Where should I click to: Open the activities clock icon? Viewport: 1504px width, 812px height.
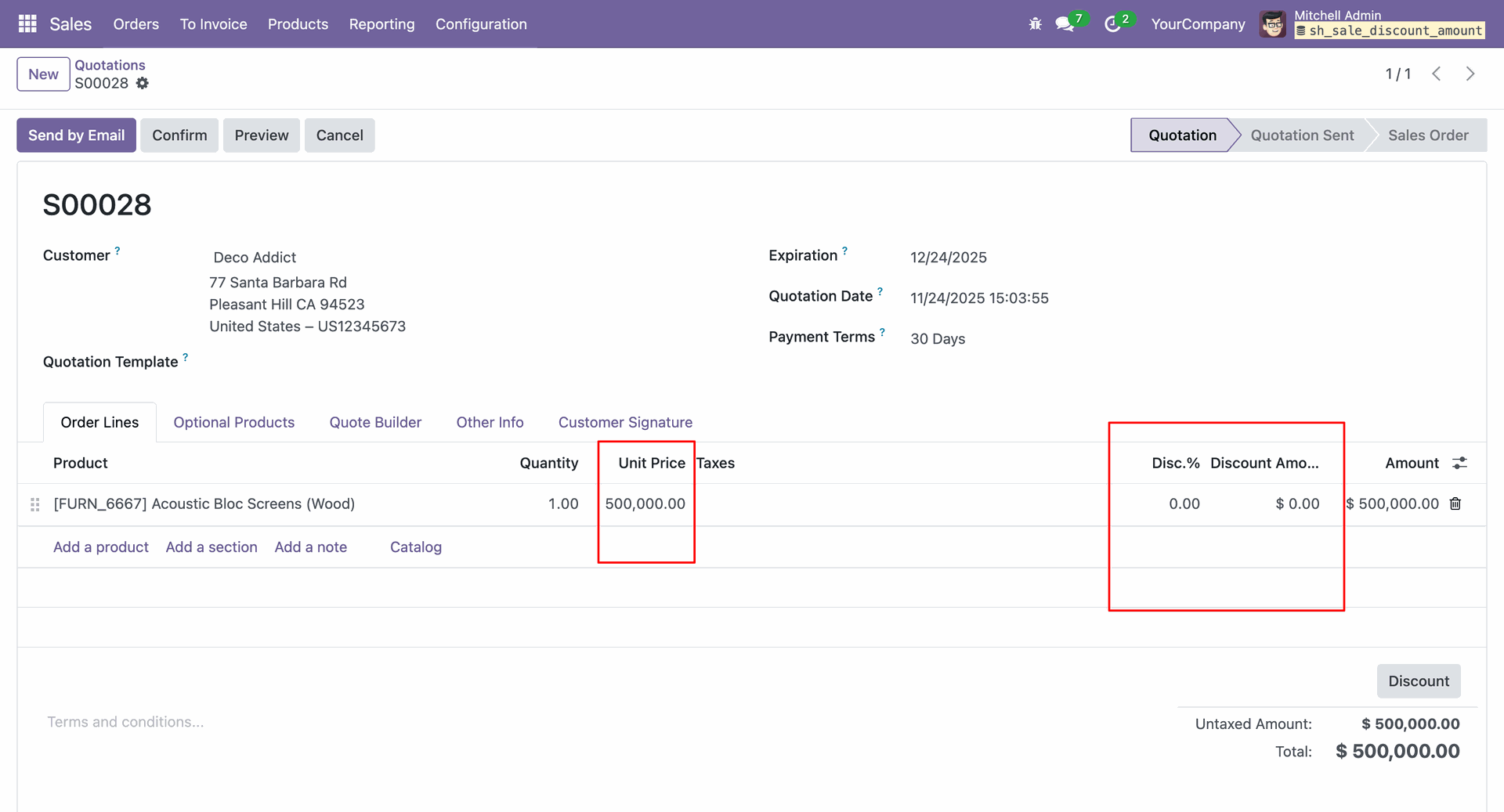coord(1112,24)
